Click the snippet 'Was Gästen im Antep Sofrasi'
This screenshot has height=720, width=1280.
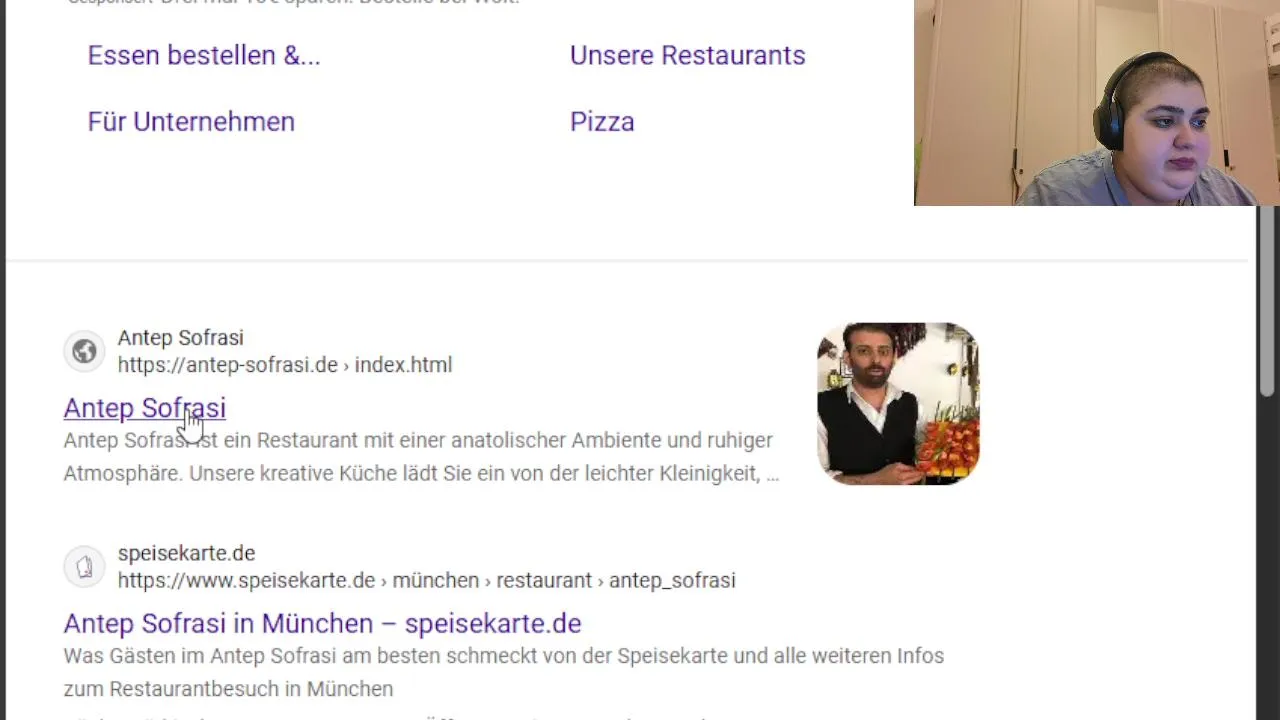(x=503, y=656)
